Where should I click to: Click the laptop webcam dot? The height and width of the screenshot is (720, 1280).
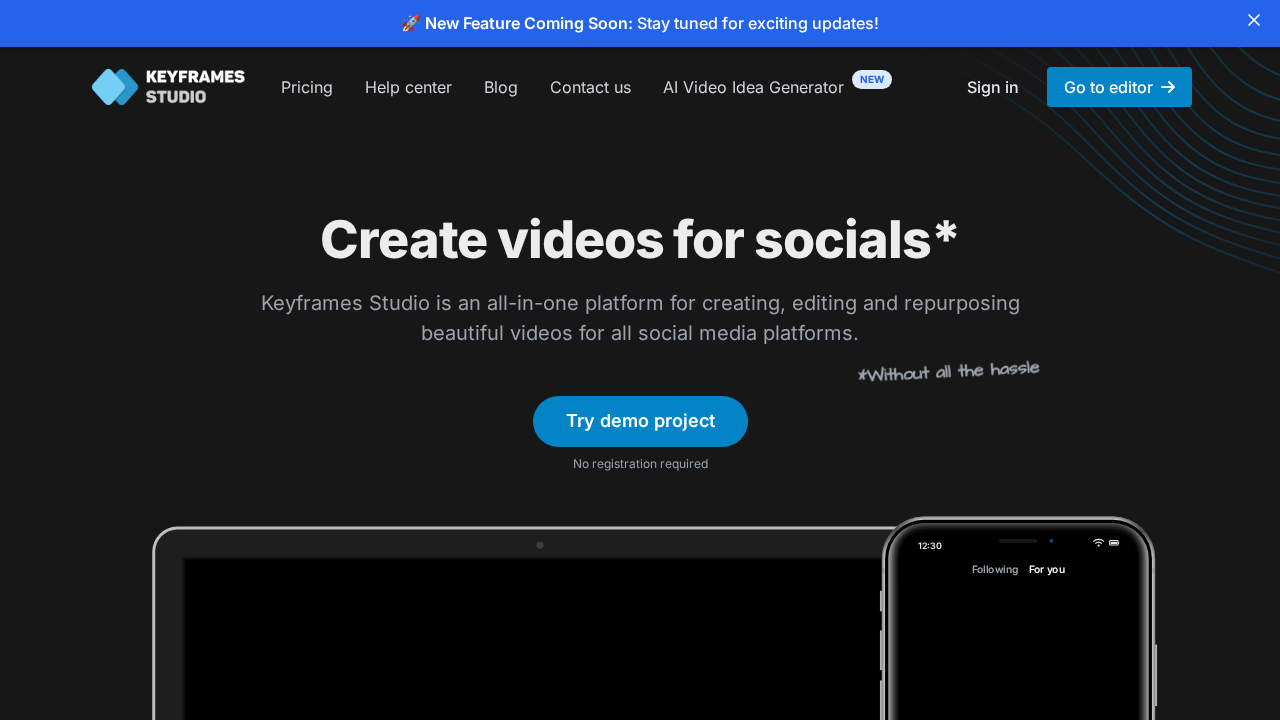pyautogui.click(x=540, y=545)
